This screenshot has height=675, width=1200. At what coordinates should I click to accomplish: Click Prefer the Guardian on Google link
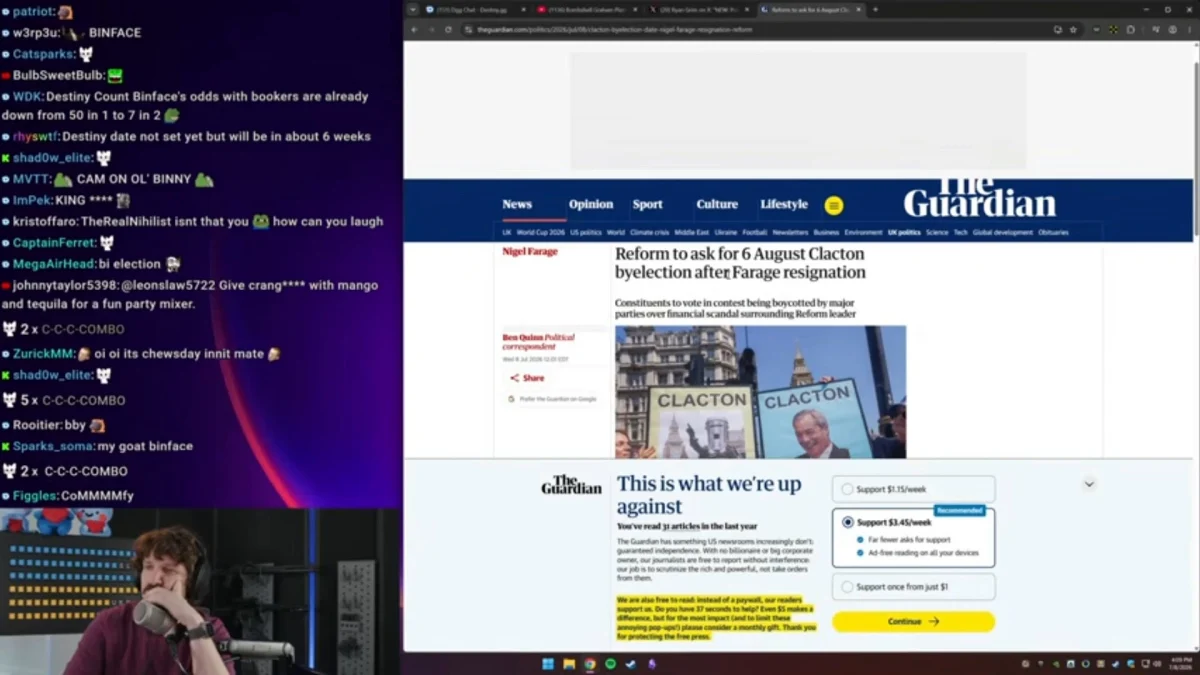(x=552, y=399)
